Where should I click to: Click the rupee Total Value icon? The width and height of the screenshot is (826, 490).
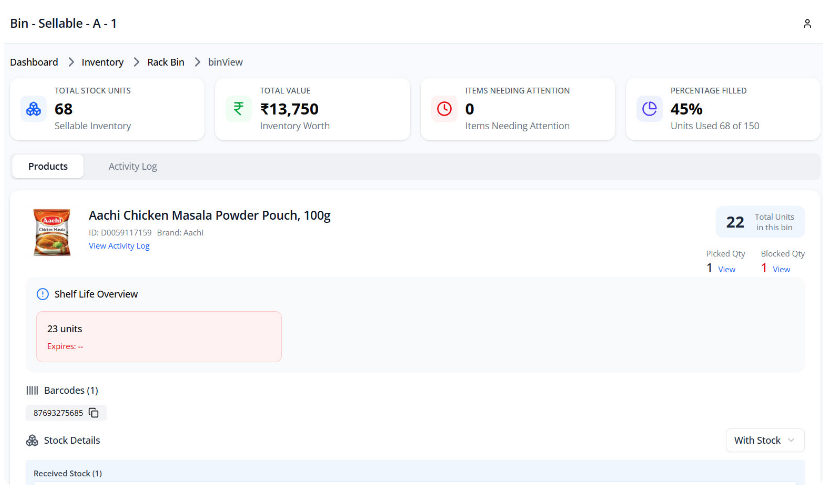[238, 109]
